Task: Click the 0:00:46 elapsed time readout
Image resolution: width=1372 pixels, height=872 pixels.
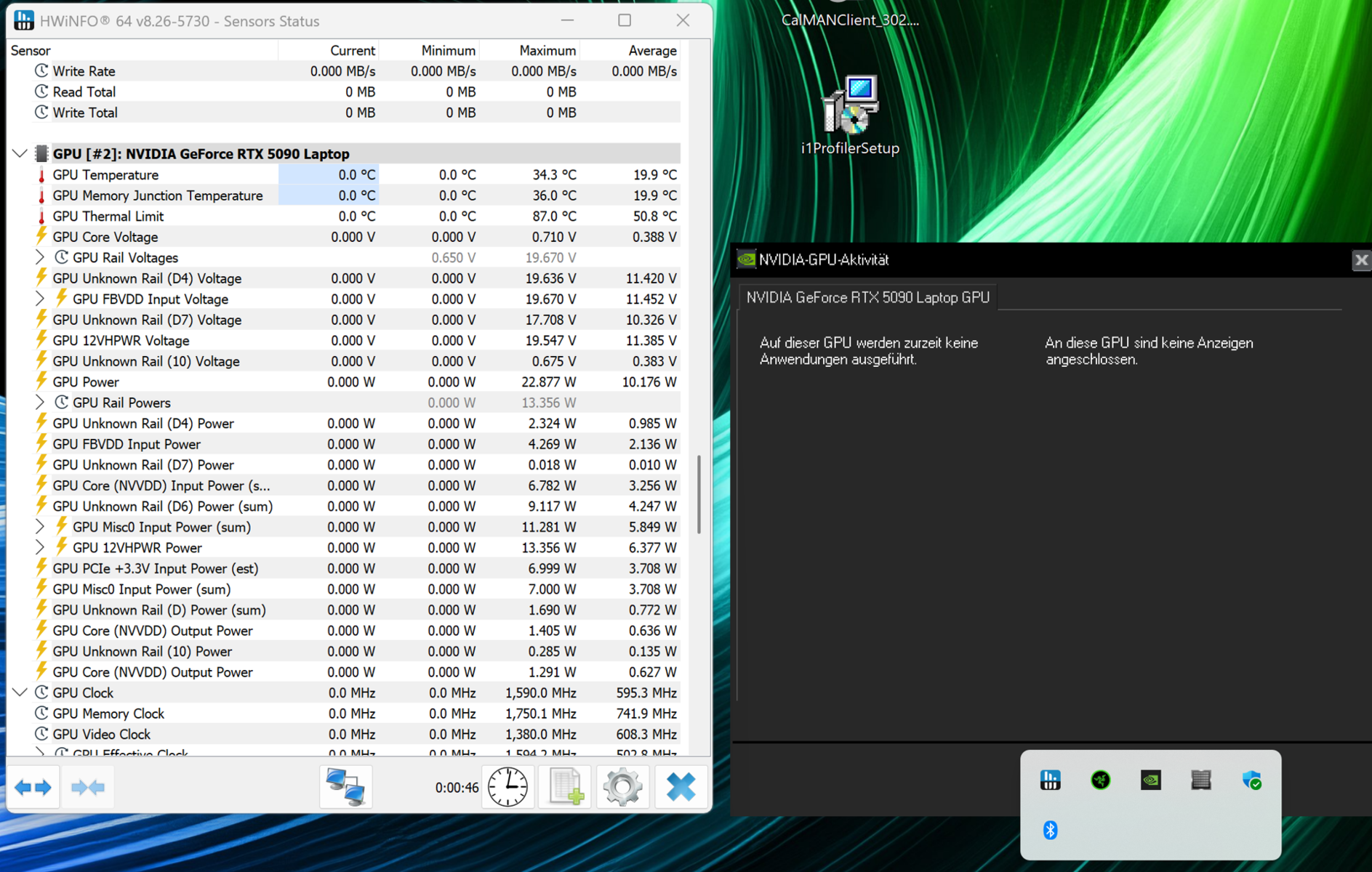Action: pyautogui.click(x=457, y=788)
